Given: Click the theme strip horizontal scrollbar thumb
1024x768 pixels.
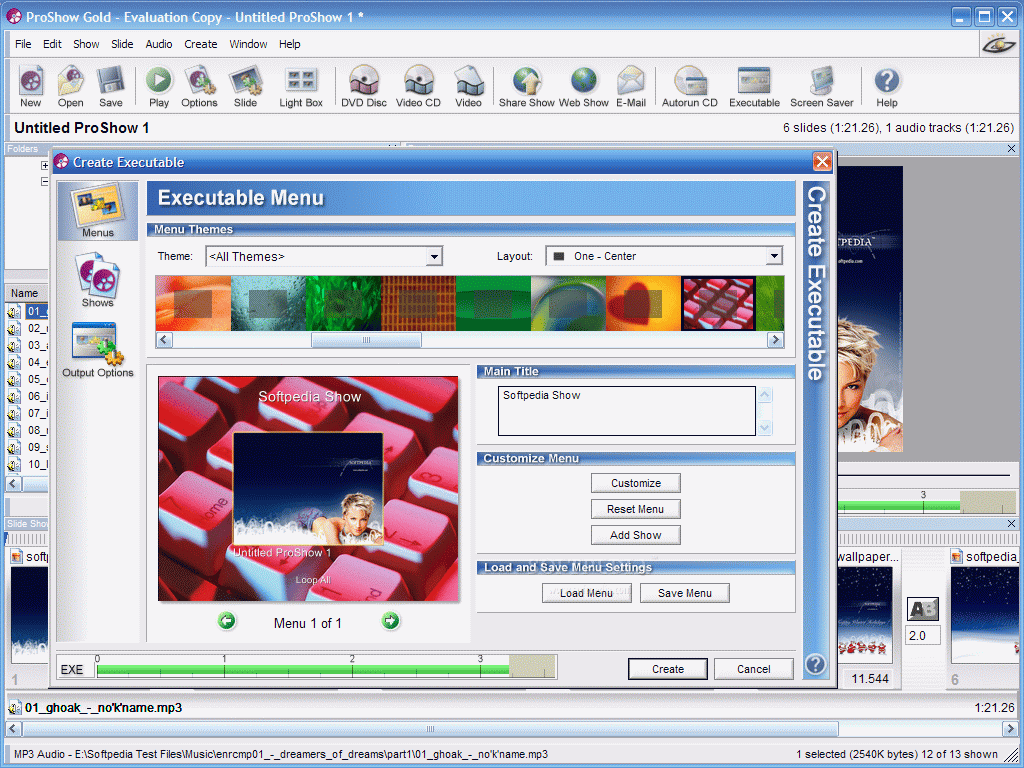Looking at the screenshot, I should point(366,340).
